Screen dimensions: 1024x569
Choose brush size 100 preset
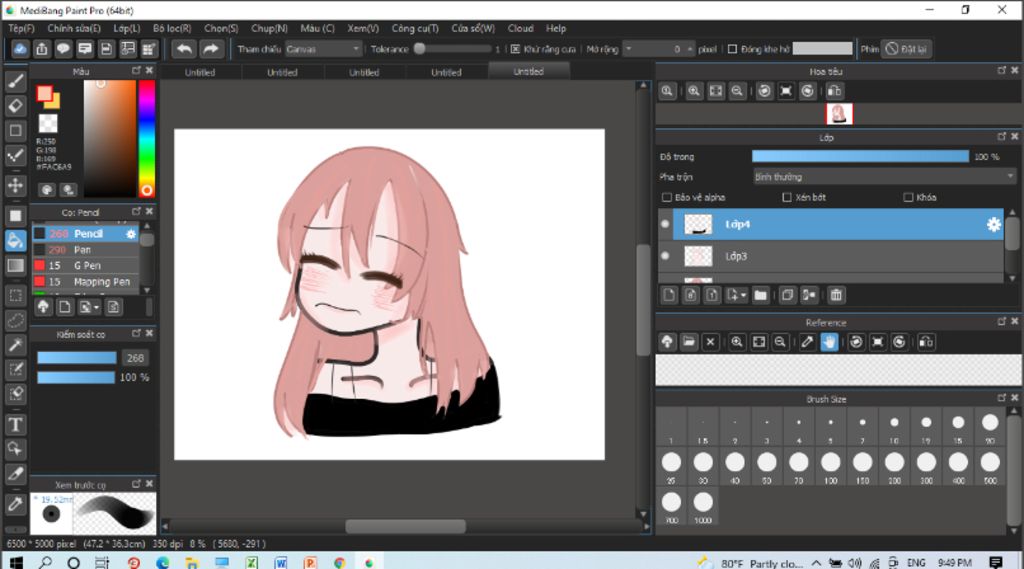pyautogui.click(x=831, y=466)
